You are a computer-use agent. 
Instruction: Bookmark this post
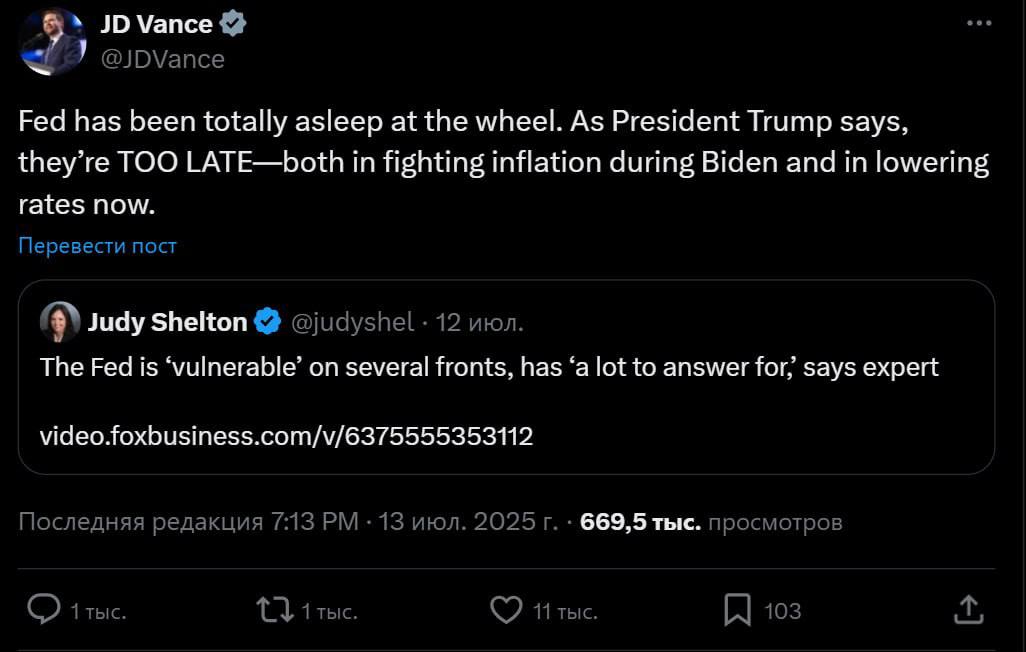pos(738,609)
